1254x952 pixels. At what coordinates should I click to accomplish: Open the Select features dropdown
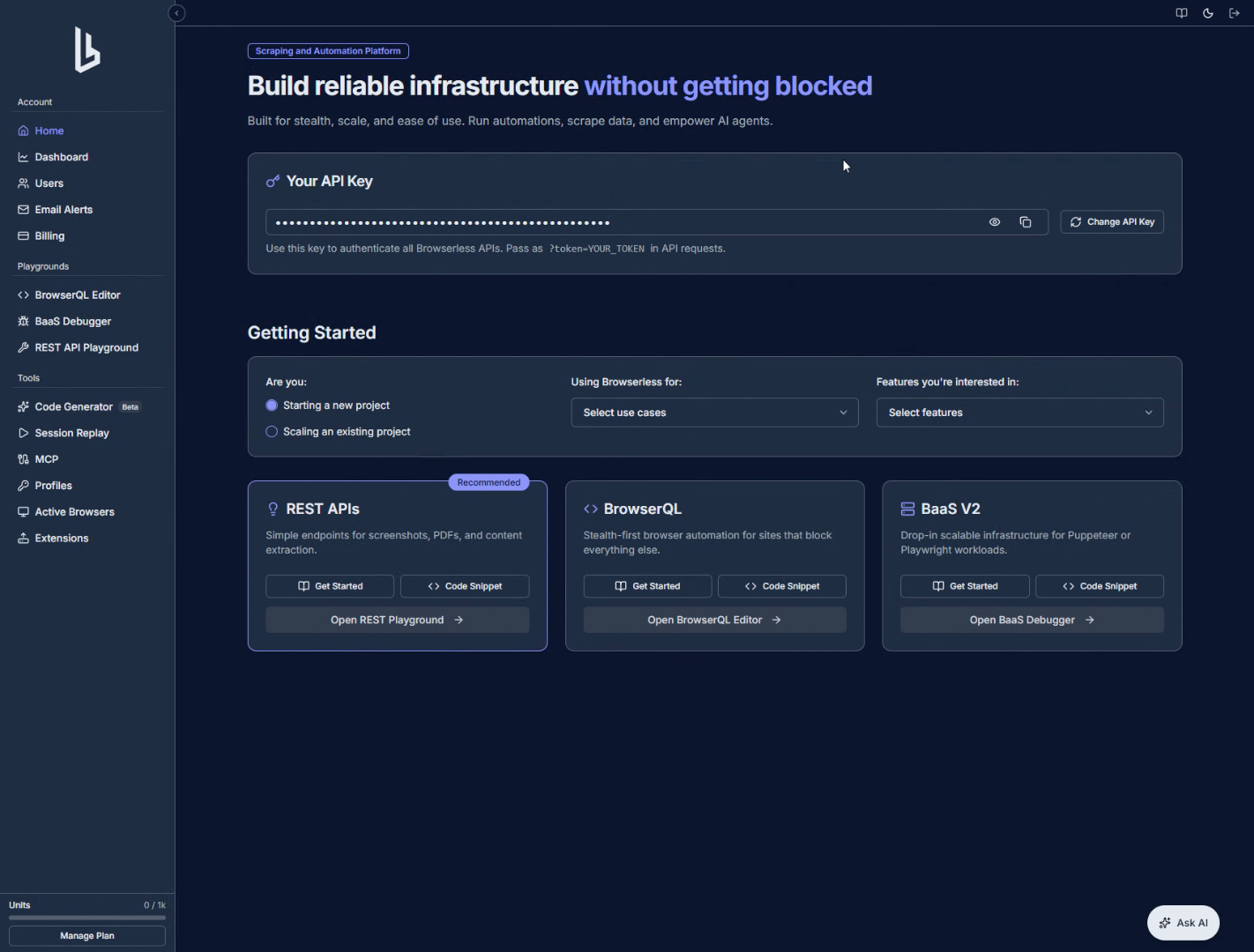point(1019,413)
